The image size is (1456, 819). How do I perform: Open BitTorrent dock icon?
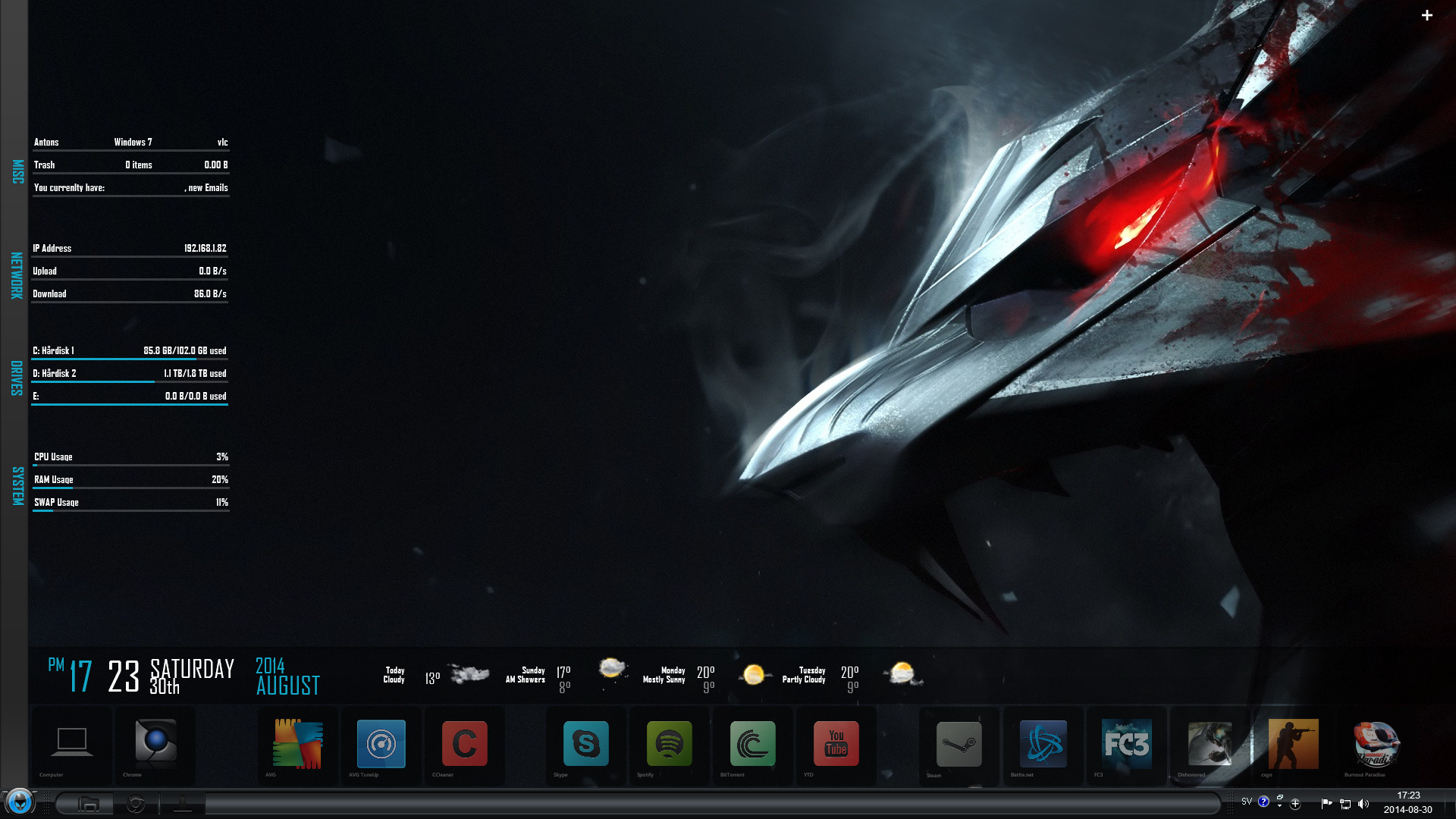[x=752, y=744]
